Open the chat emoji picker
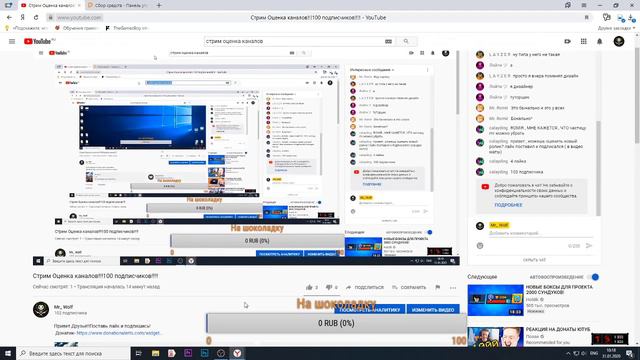 pos(480,246)
